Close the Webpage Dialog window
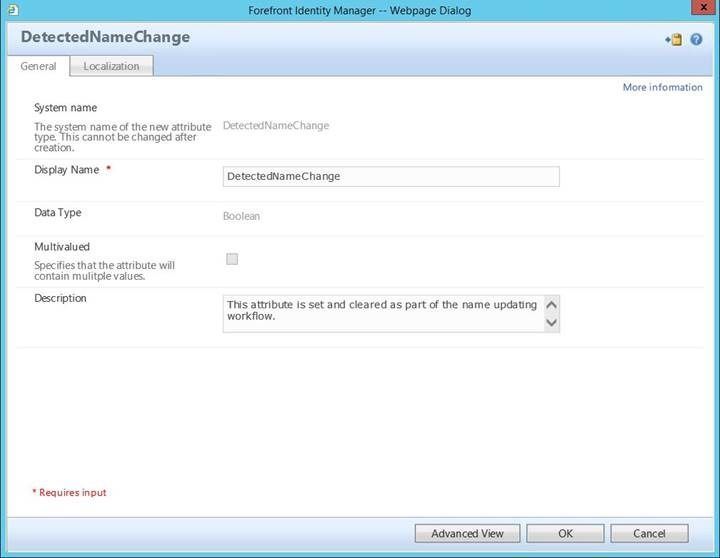The image size is (720, 558). tap(704, 7)
